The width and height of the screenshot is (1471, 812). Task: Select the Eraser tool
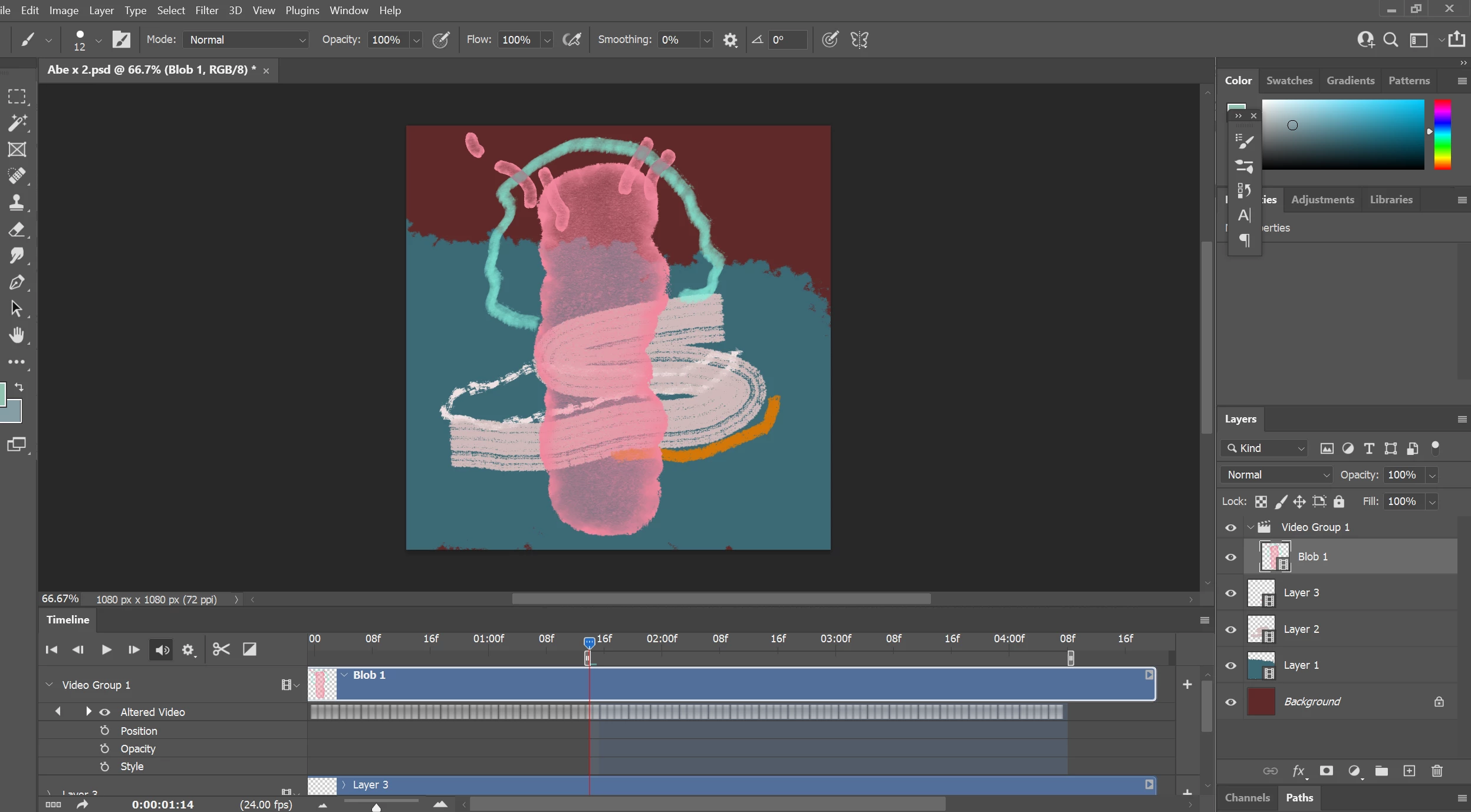[x=17, y=230]
